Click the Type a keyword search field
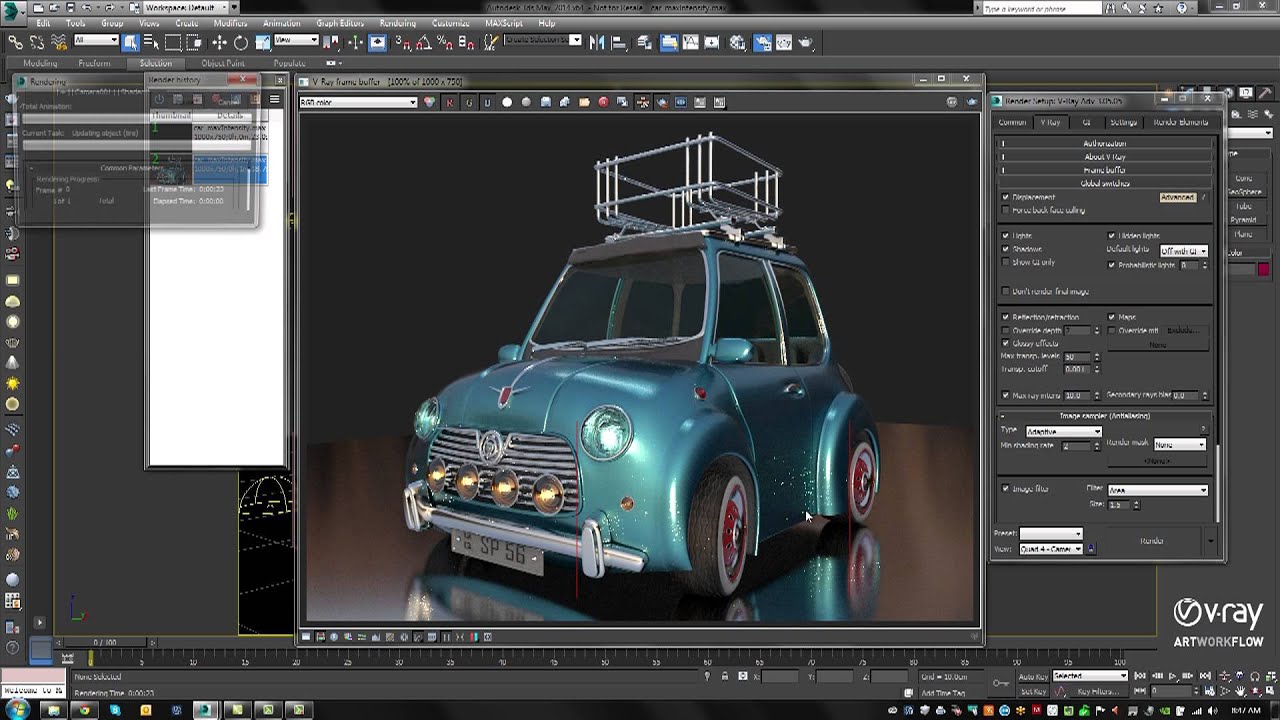The width and height of the screenshot is (1280, 720). click(1043, 8)
